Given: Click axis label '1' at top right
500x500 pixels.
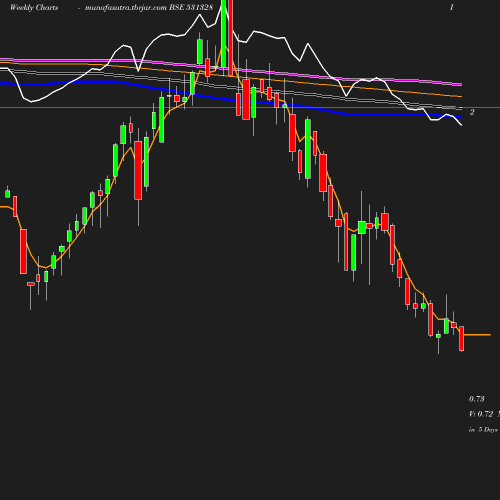Looking at the screenshot, I should coord(452,7).
